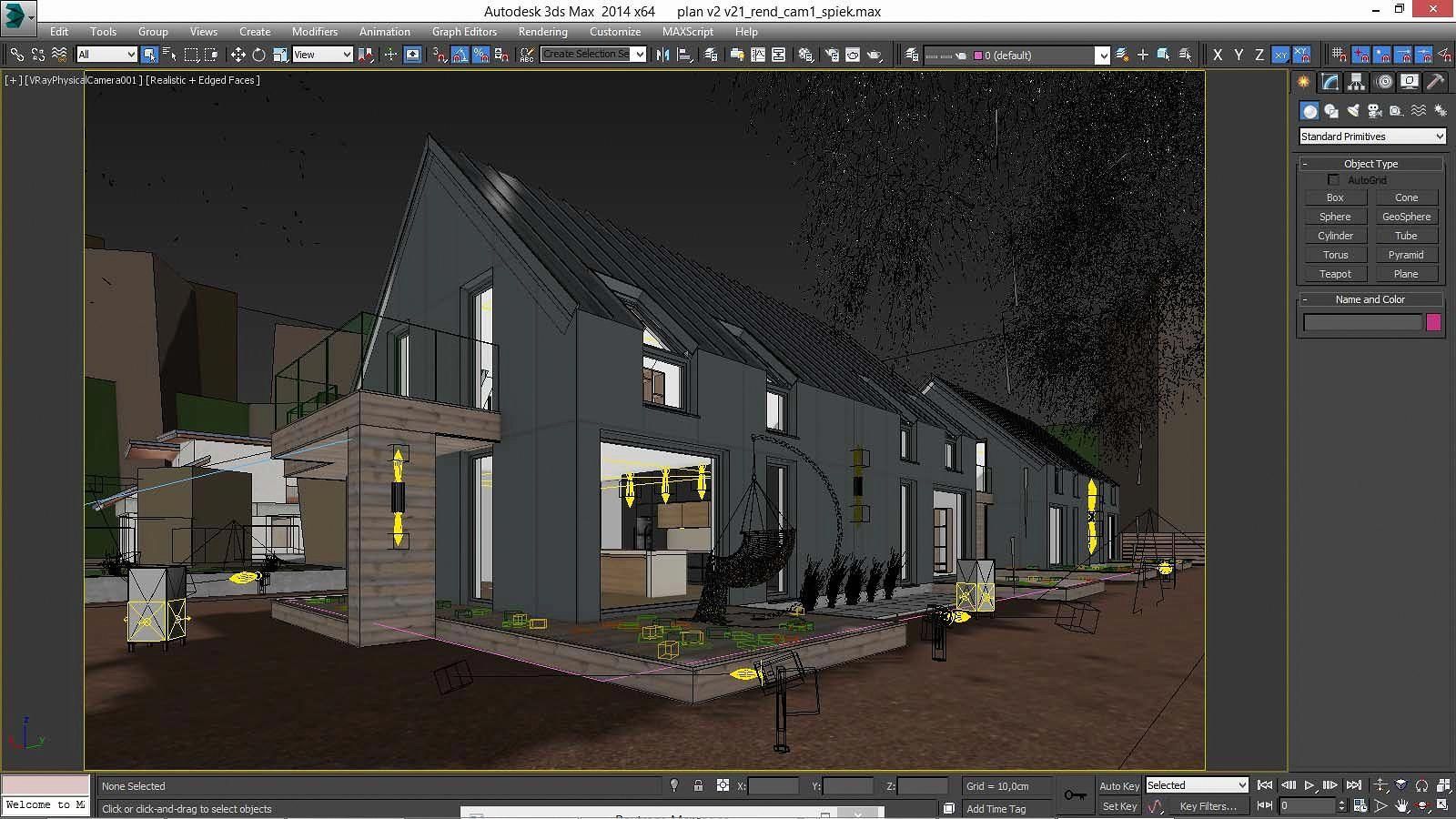The image size is (1456, 819).
Task: Toggle Set Key mode
Action: [1119, 806]
